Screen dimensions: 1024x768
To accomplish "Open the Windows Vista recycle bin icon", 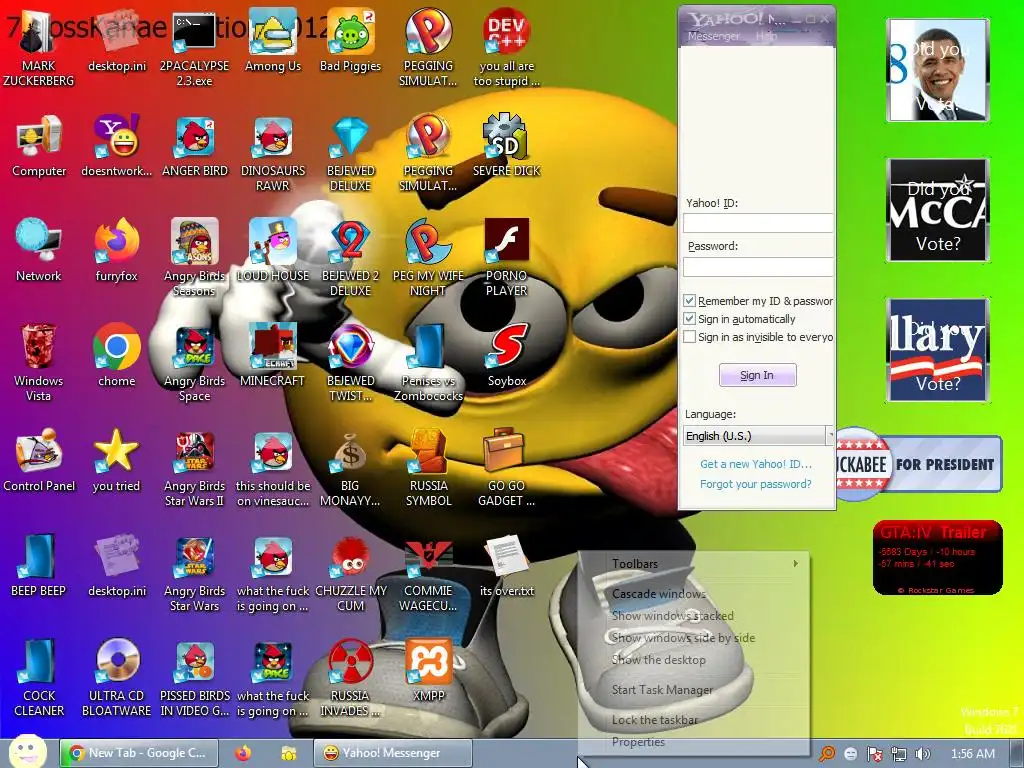I will [x=39, y=363].
